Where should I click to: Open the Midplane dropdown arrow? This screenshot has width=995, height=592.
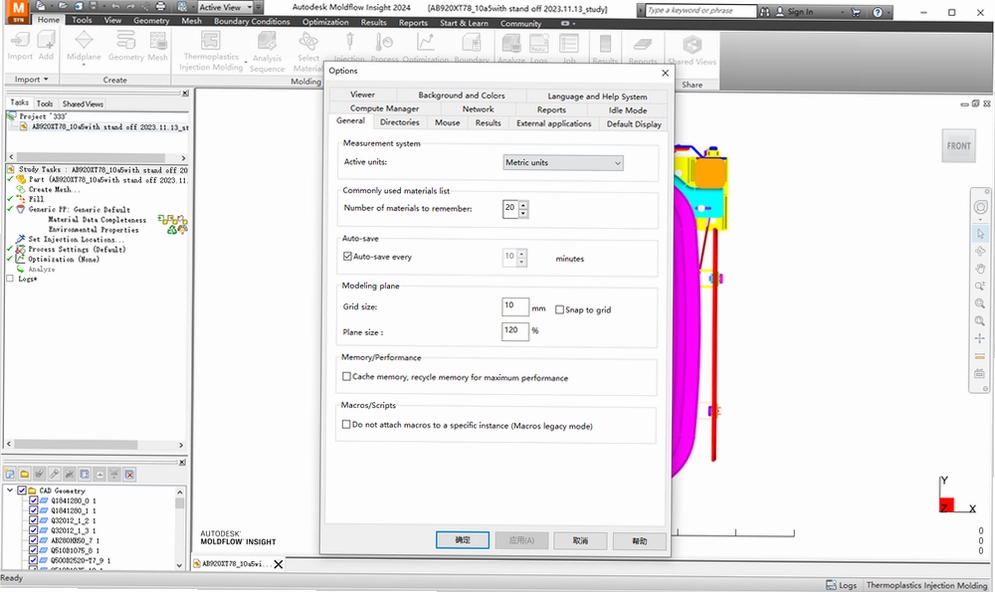click(x=84, y=65)
